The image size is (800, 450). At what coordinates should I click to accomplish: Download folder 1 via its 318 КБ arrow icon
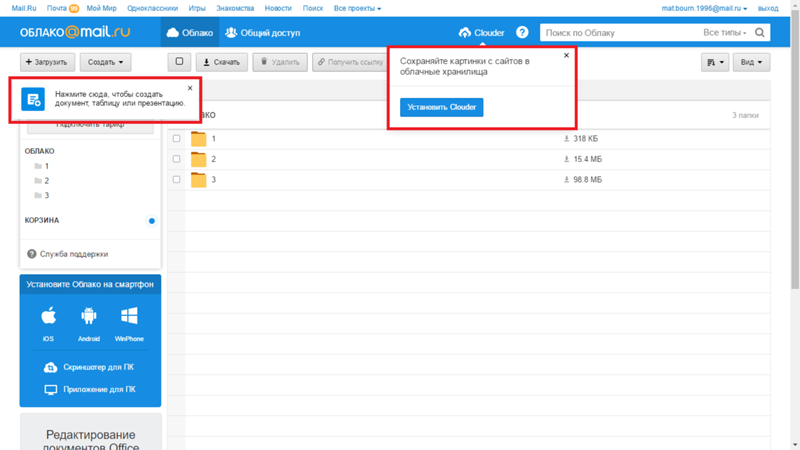click(x=566, y=139)
